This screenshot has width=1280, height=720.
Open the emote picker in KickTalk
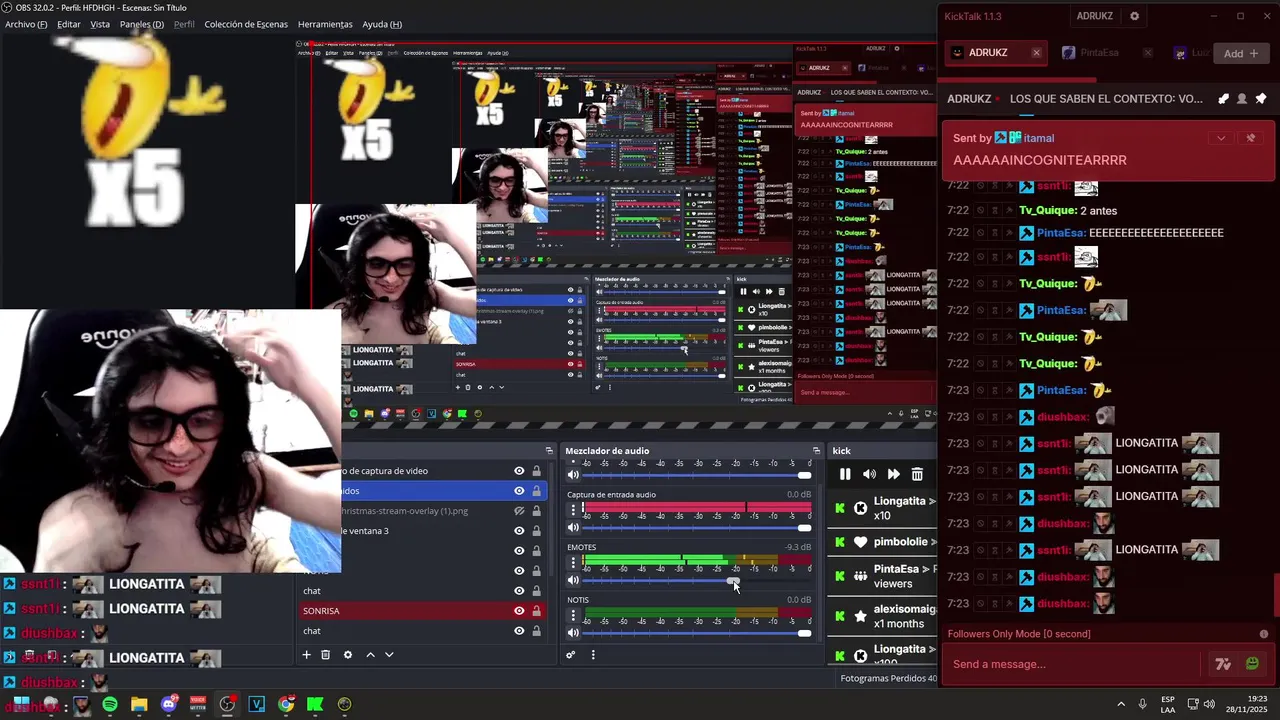(x=1252, y=664)
